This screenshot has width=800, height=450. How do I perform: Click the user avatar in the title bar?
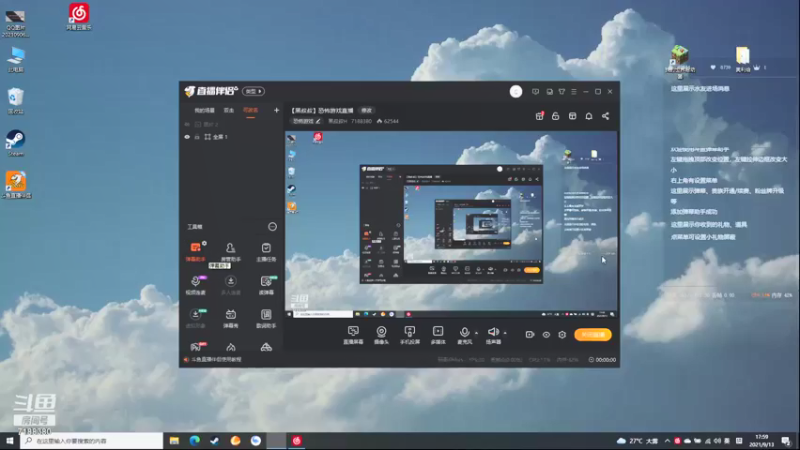click(x=516, y=91)
